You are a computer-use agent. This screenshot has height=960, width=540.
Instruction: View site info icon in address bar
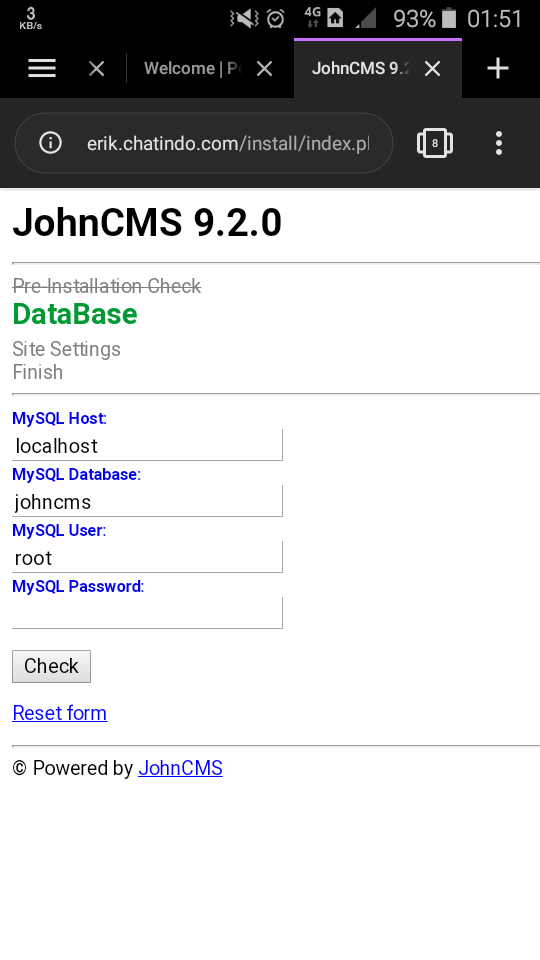point(50,143)
